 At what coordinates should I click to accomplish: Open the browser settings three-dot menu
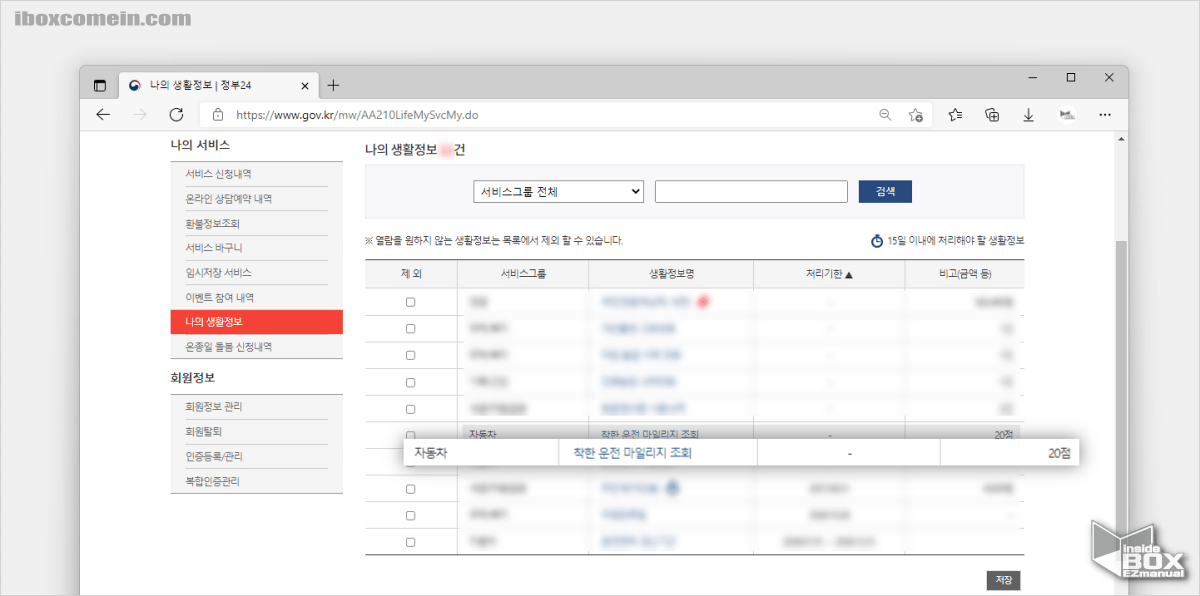click(x=1104, y=114)
